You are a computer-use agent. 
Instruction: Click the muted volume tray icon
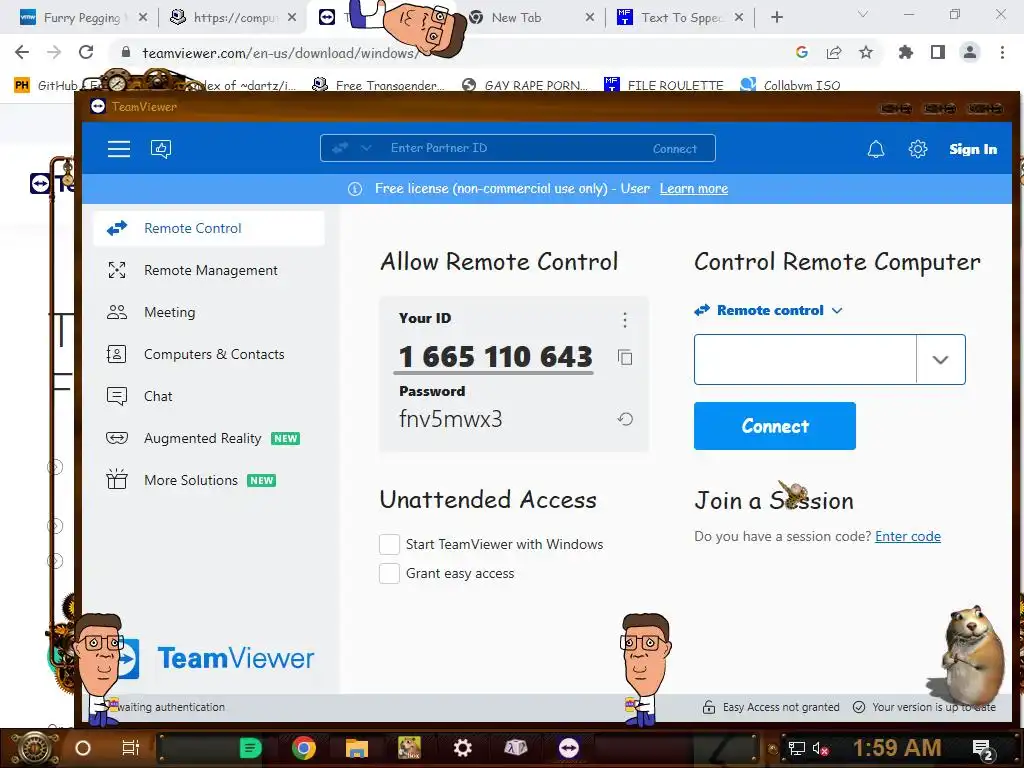pyautogui.click(x=820, y=748)
